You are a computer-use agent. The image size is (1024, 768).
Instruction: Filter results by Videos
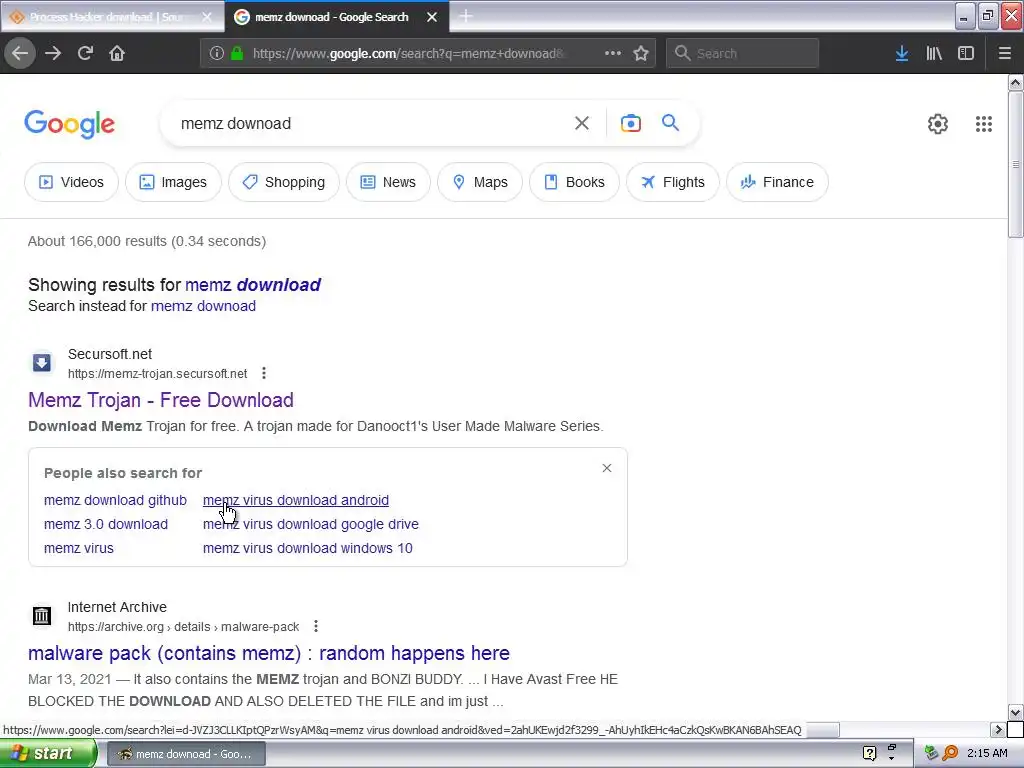point(71,182)
